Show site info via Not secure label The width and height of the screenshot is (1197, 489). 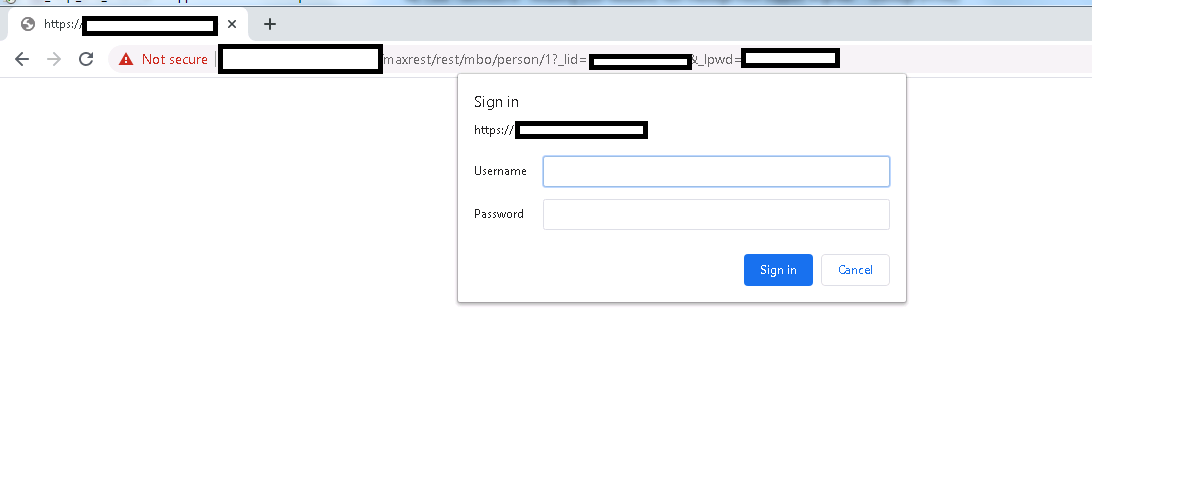pyautogui.click(x=175, y=60)
